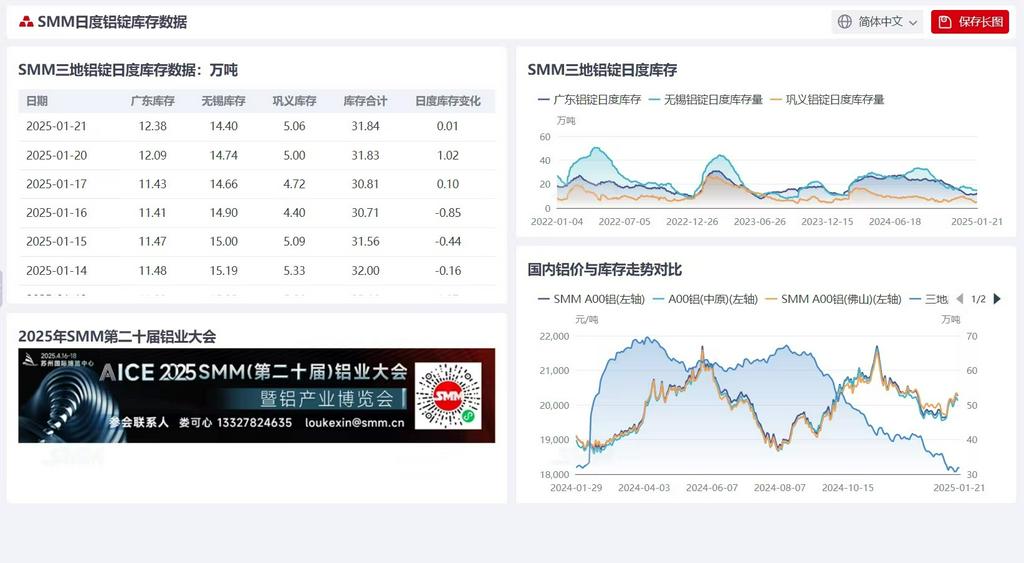The width and height of the screenshot is (1024, 563).
Task: Click the 保存长图 button
Action: [x=970, y=22]
